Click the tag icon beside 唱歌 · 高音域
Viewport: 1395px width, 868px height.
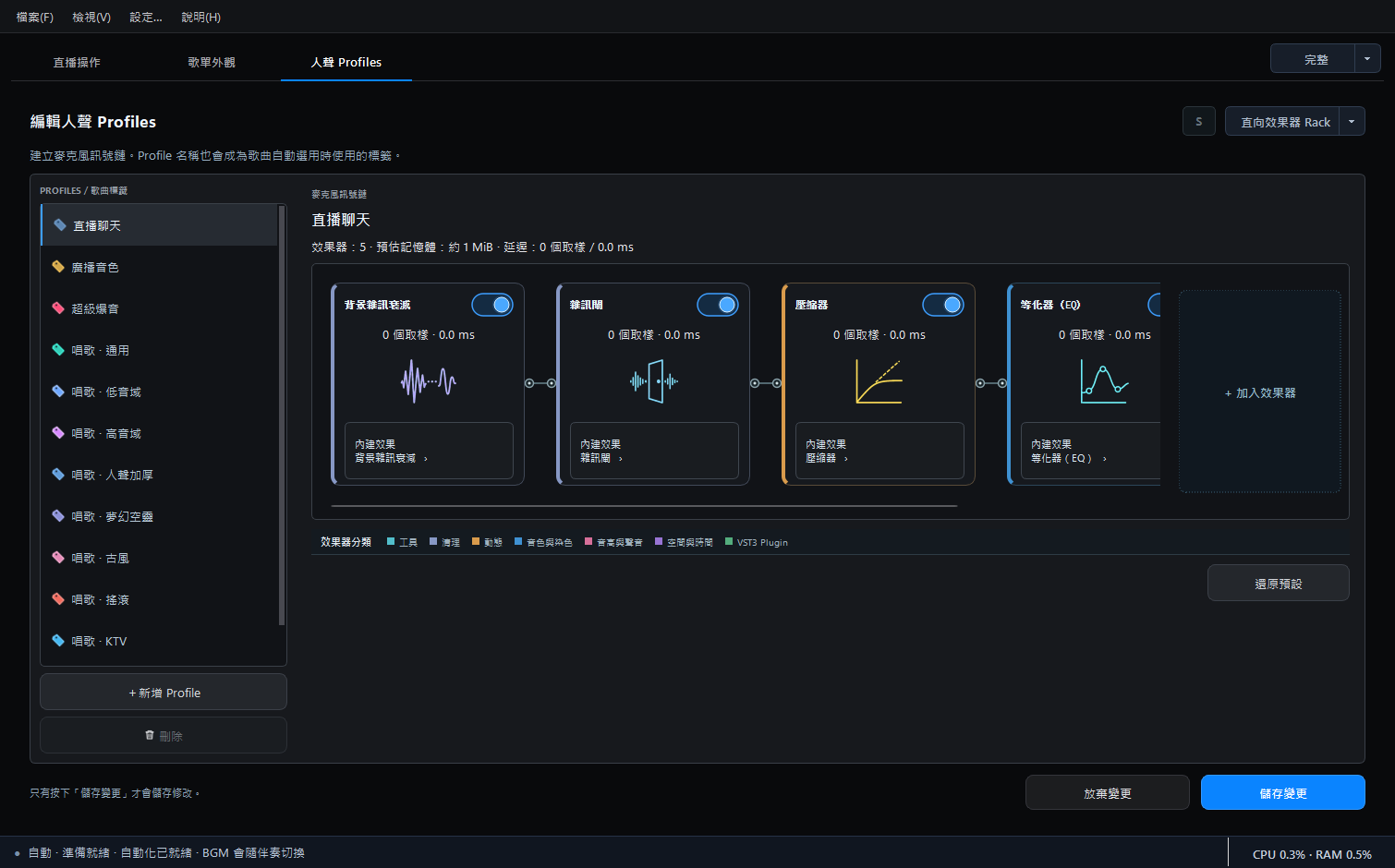point(58,433)
